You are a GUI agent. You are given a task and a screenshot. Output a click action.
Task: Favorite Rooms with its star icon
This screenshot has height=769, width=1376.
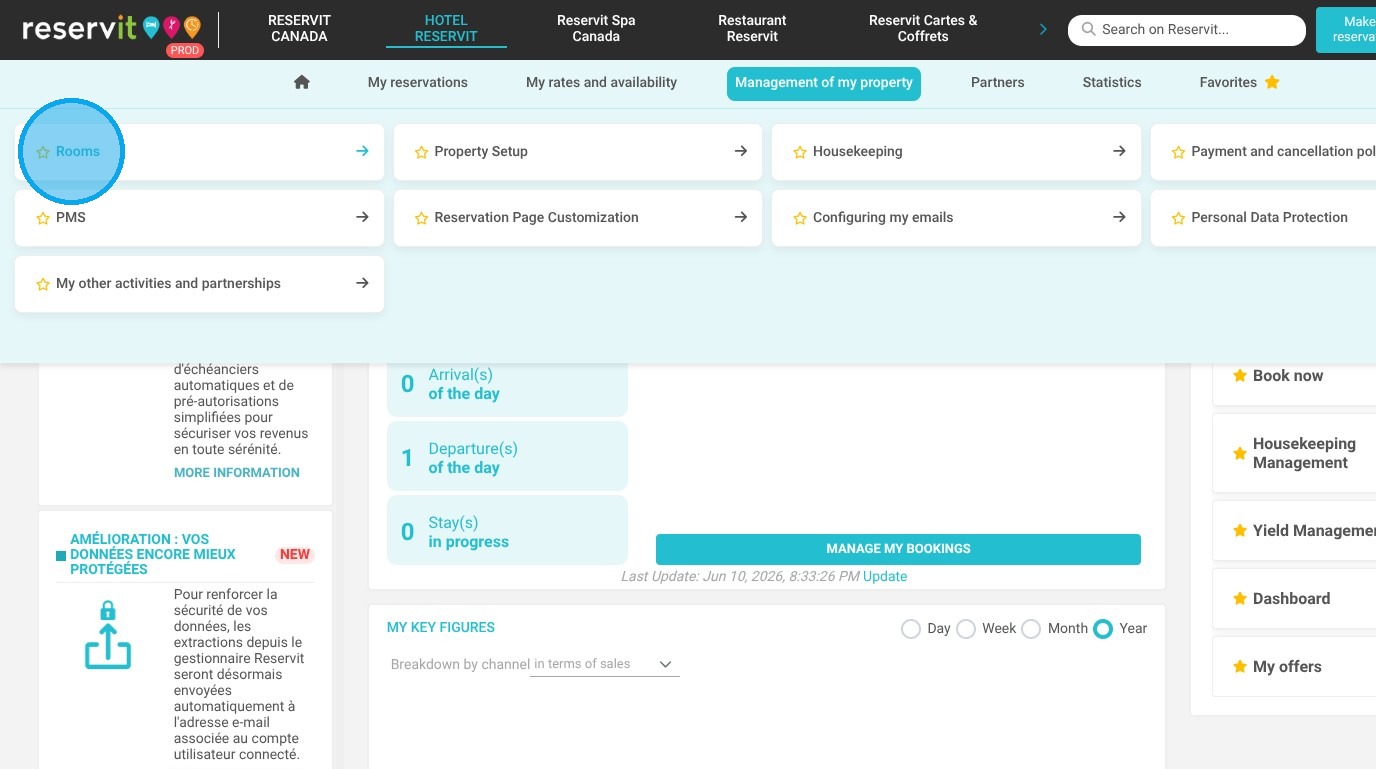tap(43, 152)
